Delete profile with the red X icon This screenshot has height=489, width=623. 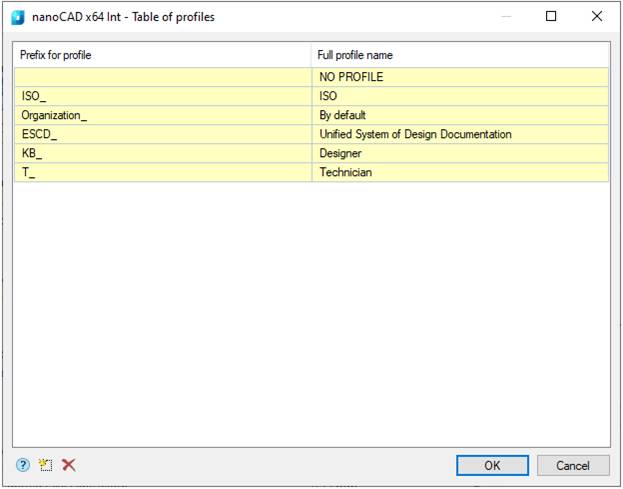[x=69, y=465]
